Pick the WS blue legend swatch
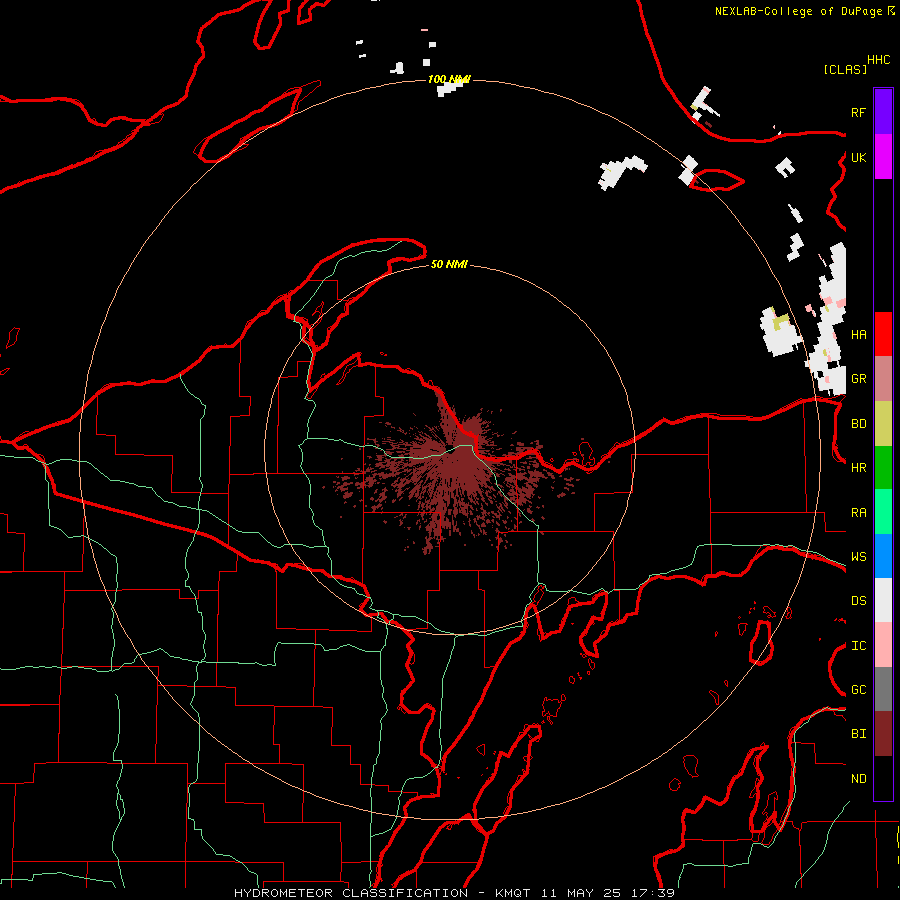 tap(883, 556)
